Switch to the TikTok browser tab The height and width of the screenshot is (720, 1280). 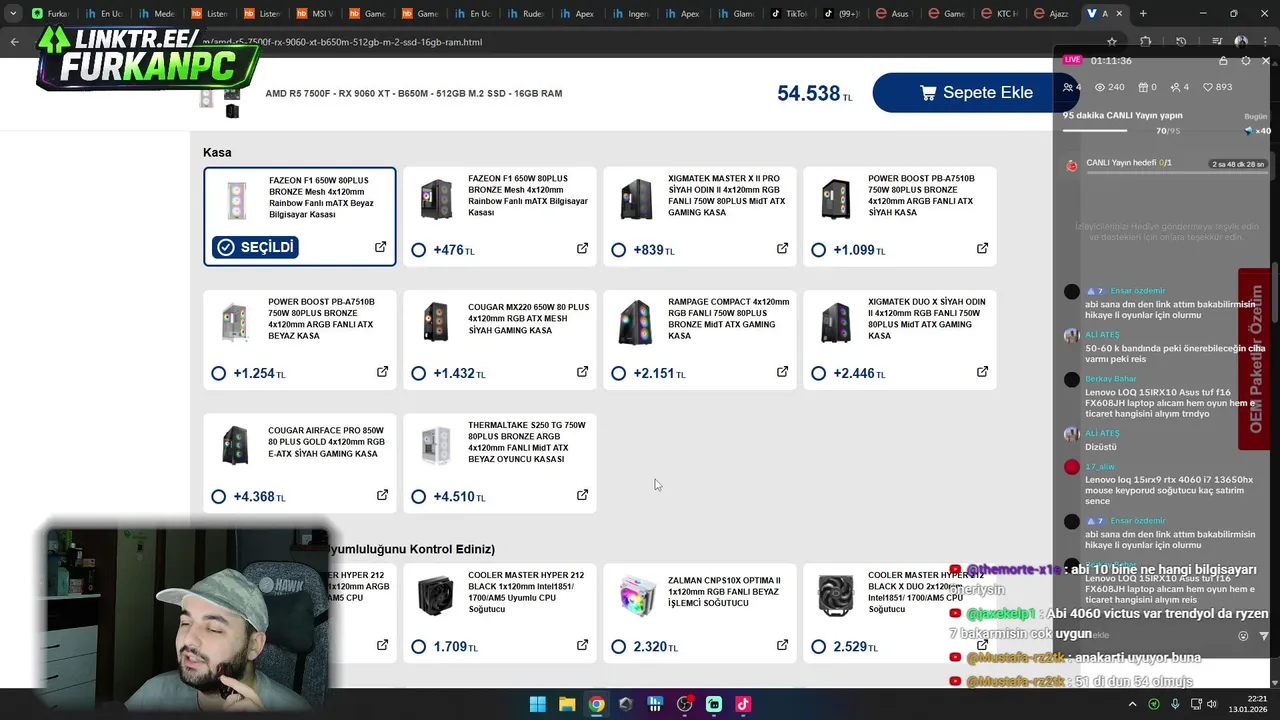(x=789, y=14)
